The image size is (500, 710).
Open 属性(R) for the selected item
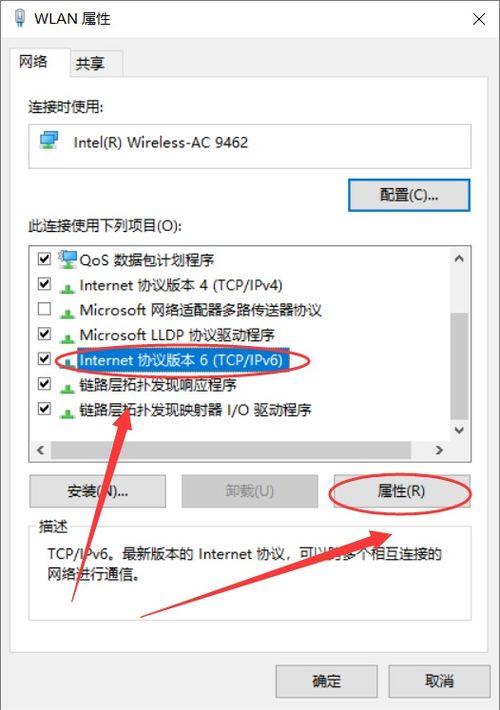point(401,491)
